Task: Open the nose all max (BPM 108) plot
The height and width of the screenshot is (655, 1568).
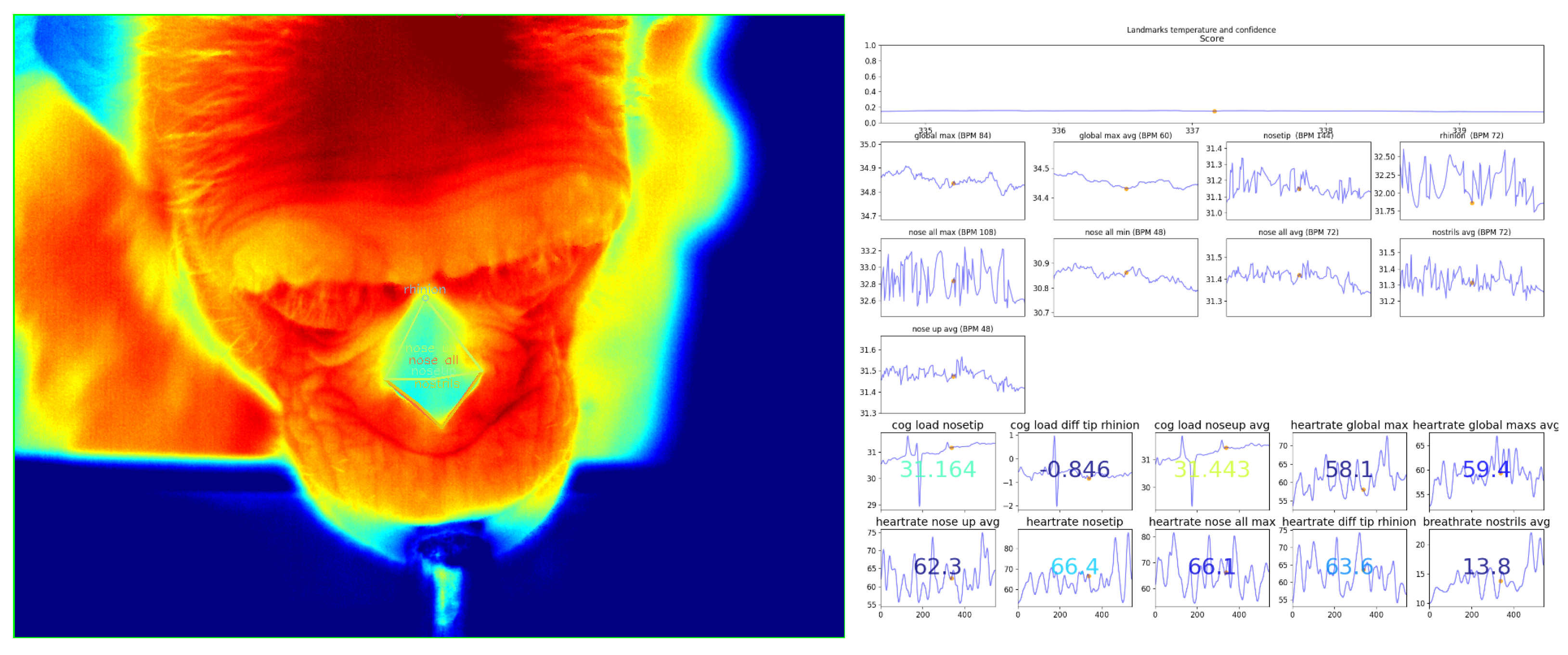Action: coord(953,278)
